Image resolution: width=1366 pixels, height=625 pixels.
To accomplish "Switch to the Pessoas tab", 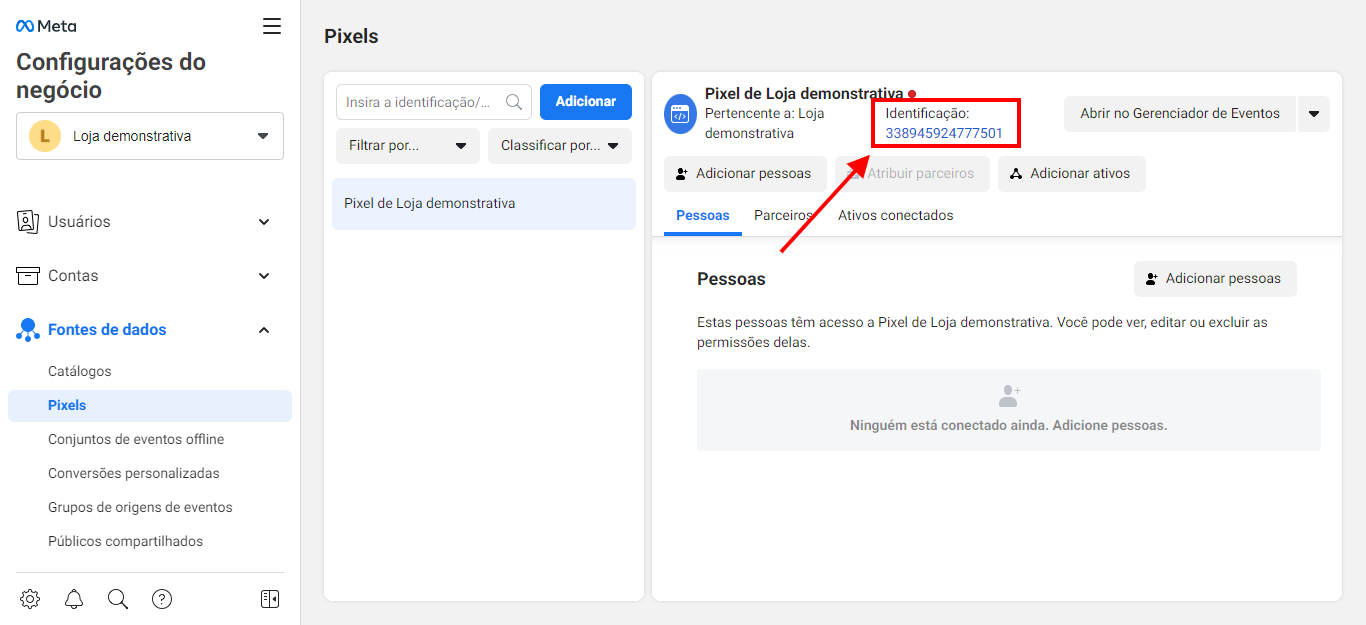I will pyautogui.click(x=703, y=216).
